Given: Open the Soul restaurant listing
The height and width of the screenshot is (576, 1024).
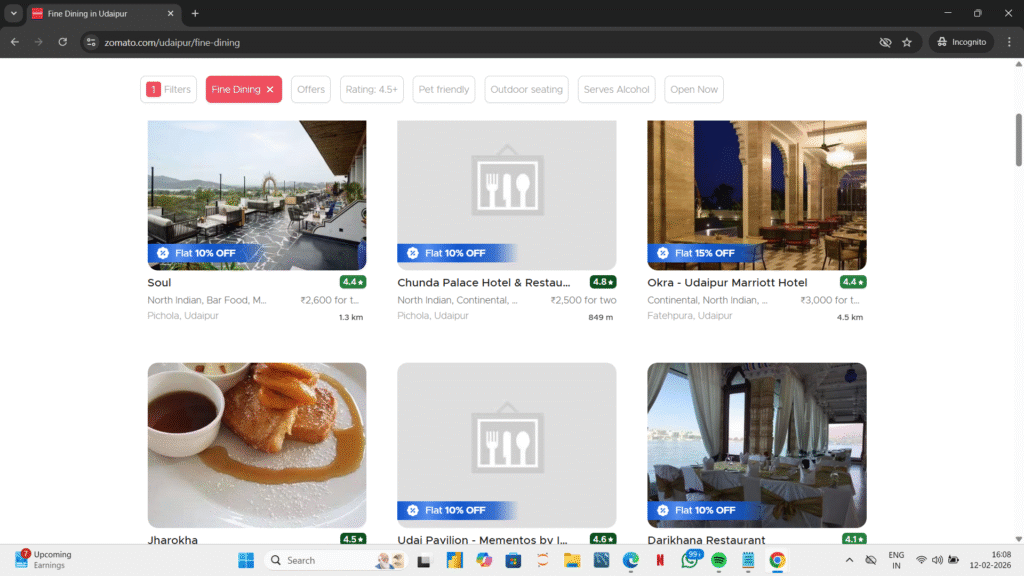Looking at the screenshot, I should pyautogui.click(x=159, y=283).
